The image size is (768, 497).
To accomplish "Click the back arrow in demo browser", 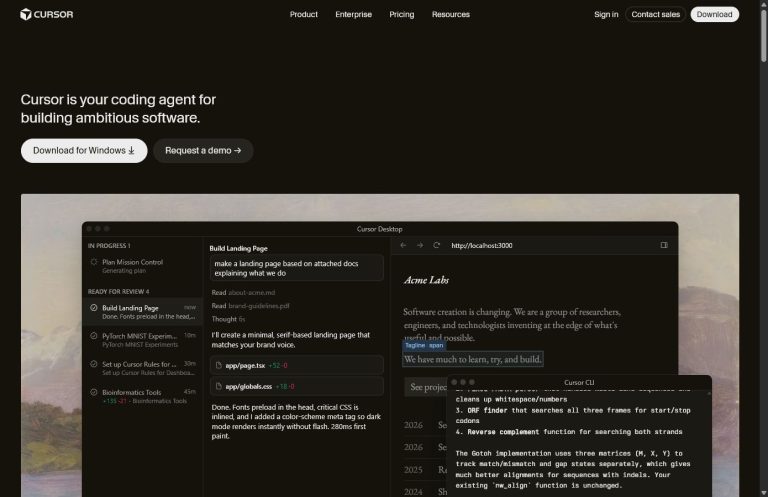I will (x=403, y=245).
